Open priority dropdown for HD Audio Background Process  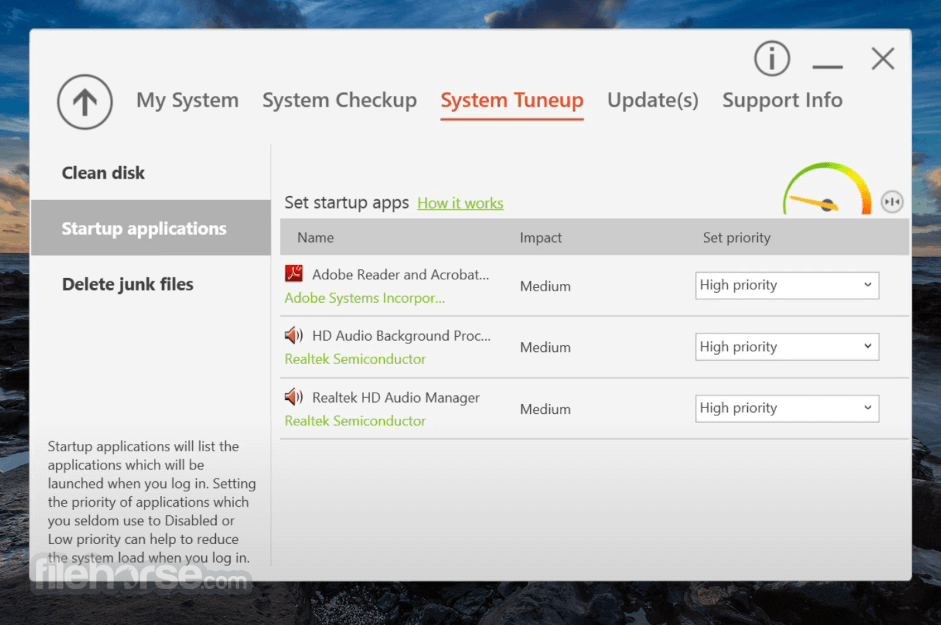coord(787,347)
